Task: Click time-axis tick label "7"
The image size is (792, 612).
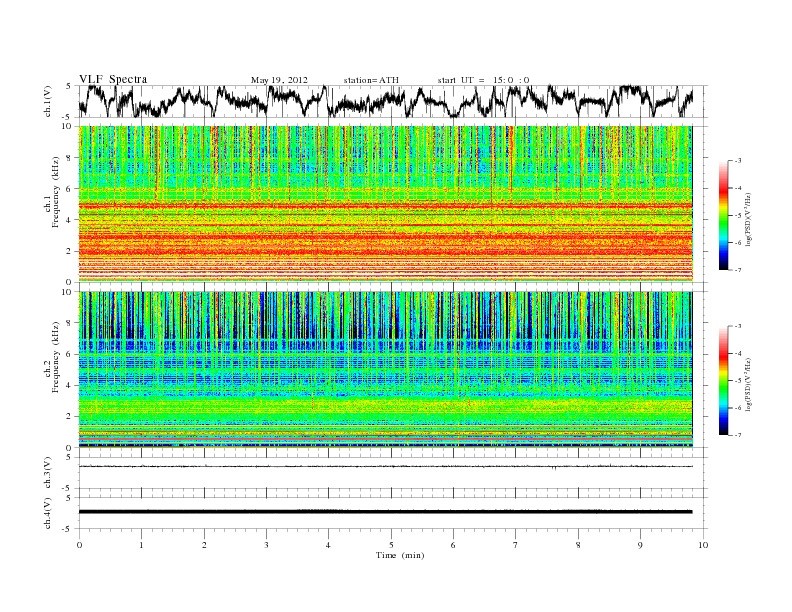Action: point(516,545)
